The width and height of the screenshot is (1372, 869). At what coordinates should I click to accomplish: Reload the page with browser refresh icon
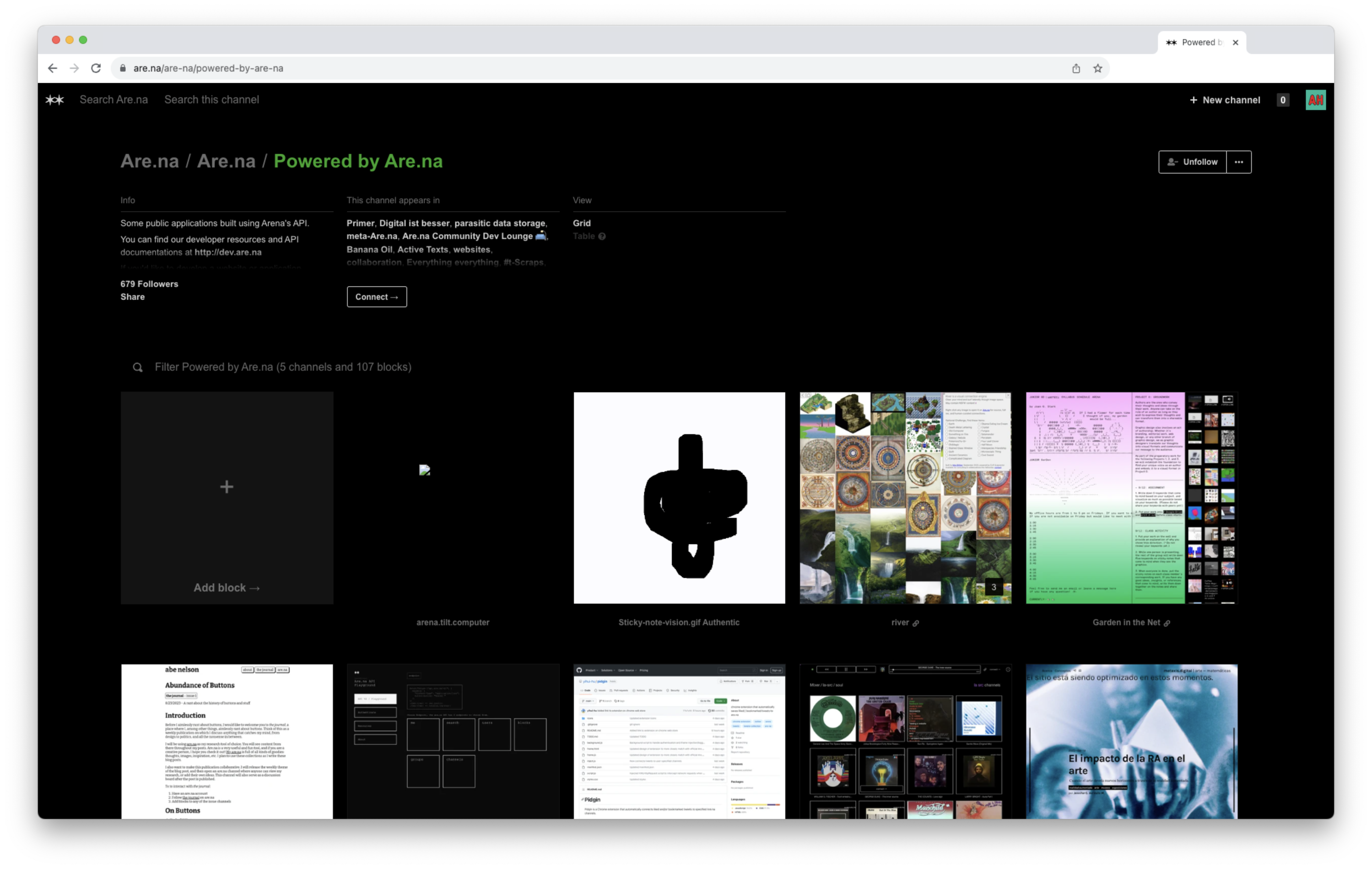[x=96, y=69]
